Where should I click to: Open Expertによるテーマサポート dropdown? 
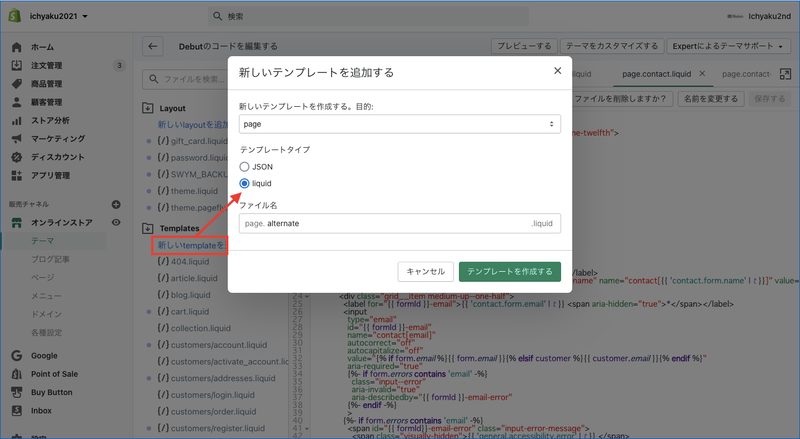(728, 46)
